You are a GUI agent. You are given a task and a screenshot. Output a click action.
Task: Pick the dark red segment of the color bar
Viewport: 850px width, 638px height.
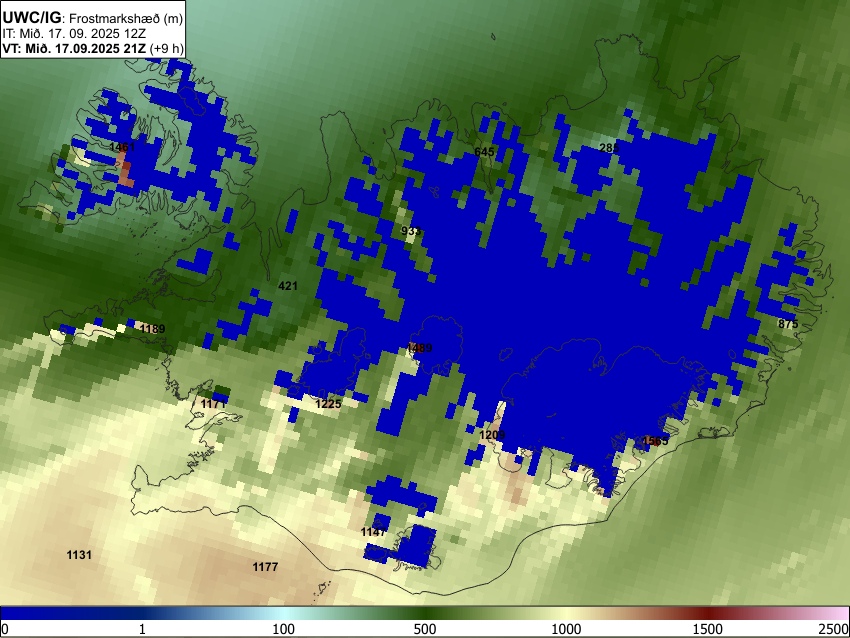[708, 613]
